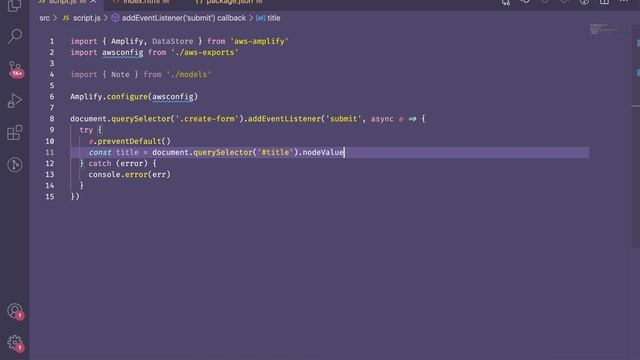640x360 pixels.
Task: Click './models' string on line 4
Action: (189, 75)
